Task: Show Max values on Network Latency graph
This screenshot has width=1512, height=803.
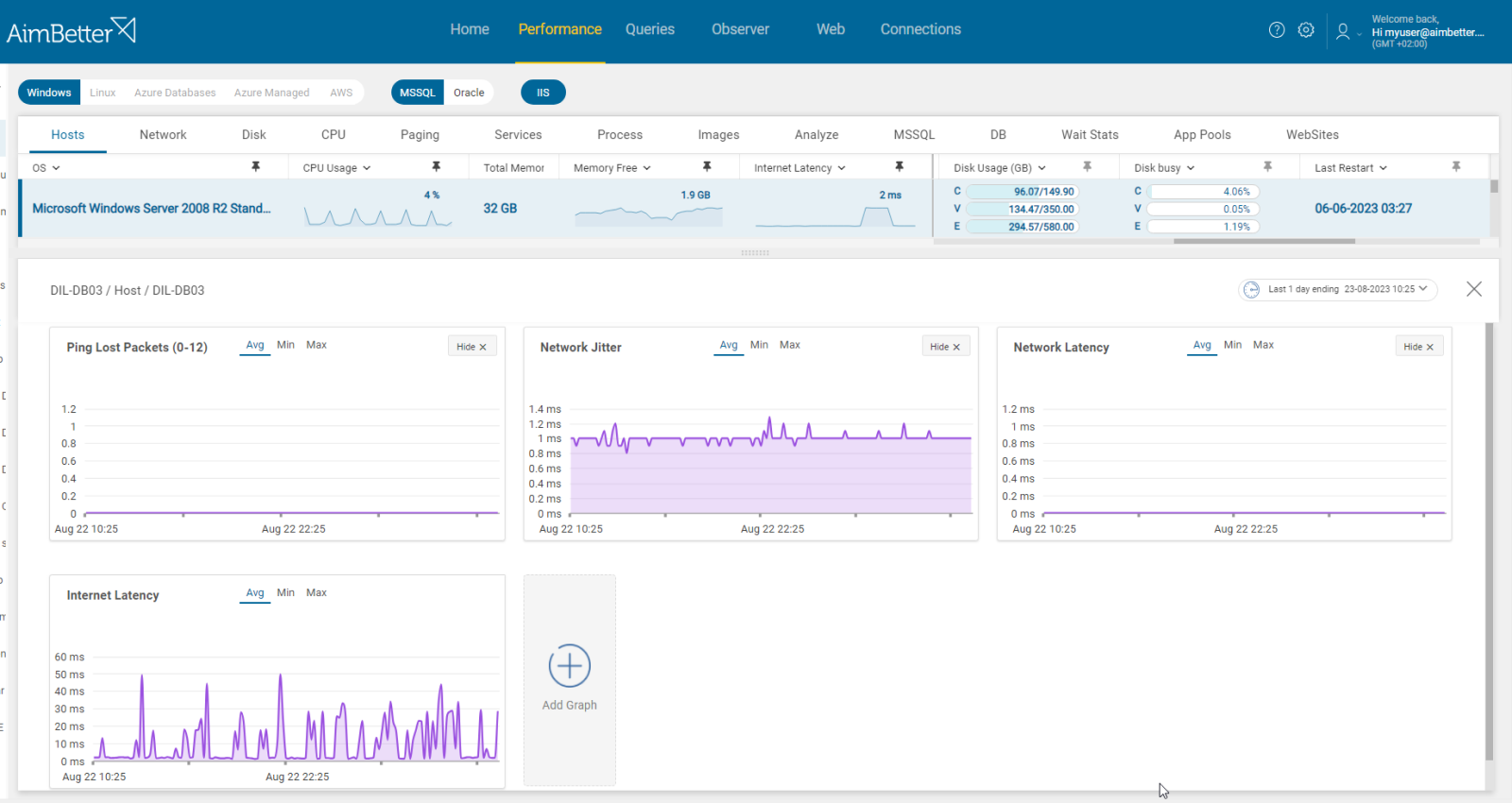Action: (1263, 345)
